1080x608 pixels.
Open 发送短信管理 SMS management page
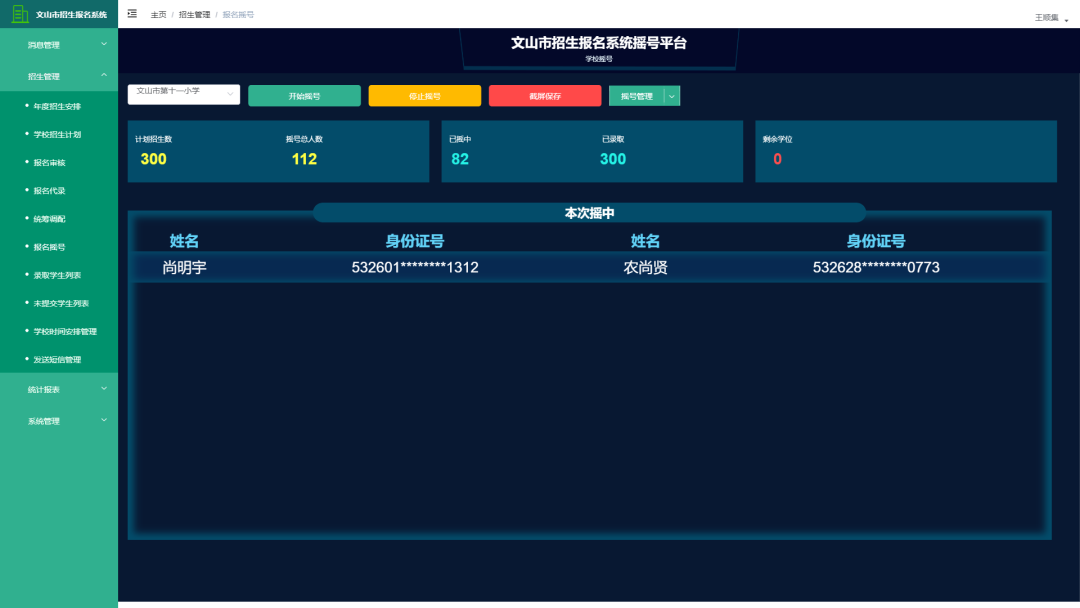point(52,359)
